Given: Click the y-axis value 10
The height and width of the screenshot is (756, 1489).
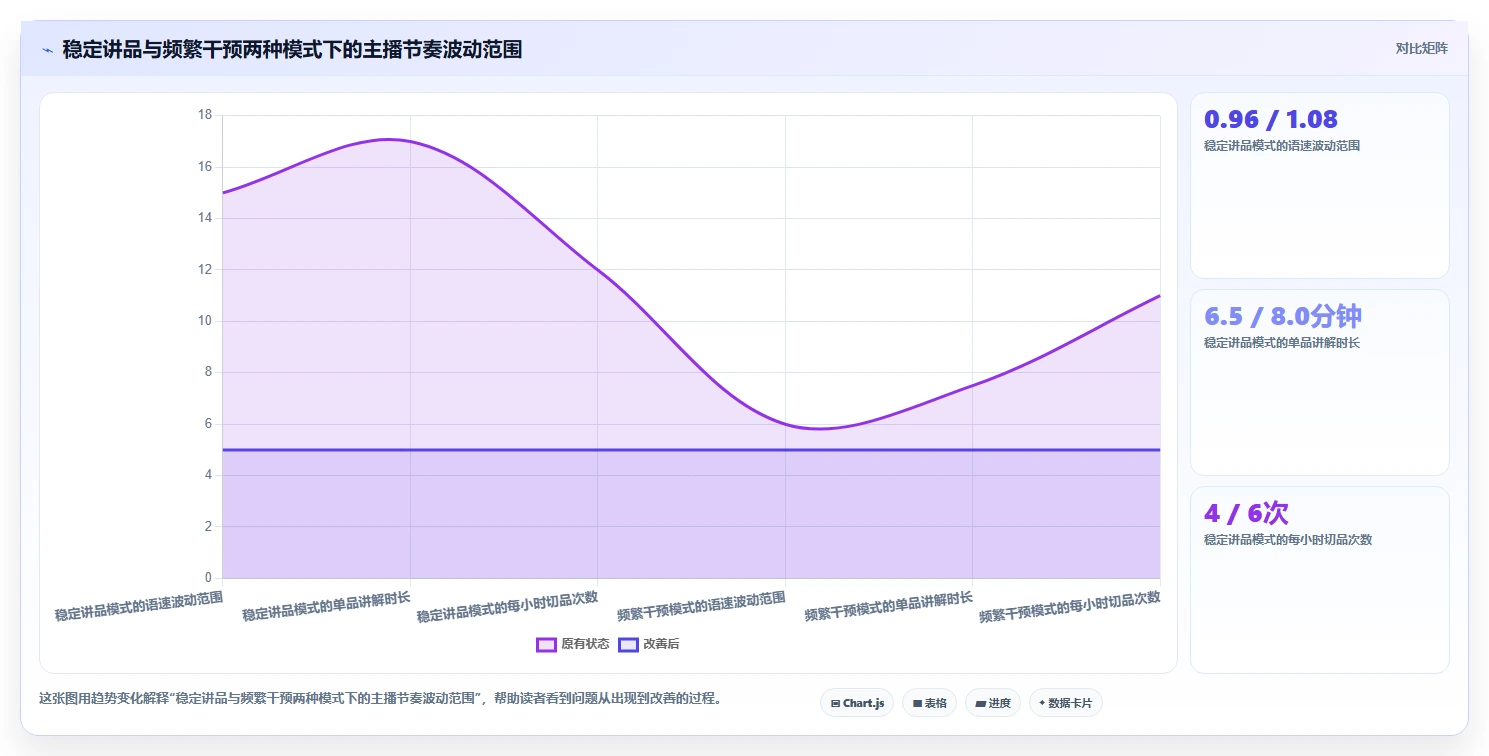Looking at the screenshot, I should pyautogui.click(x=205, y=321).
